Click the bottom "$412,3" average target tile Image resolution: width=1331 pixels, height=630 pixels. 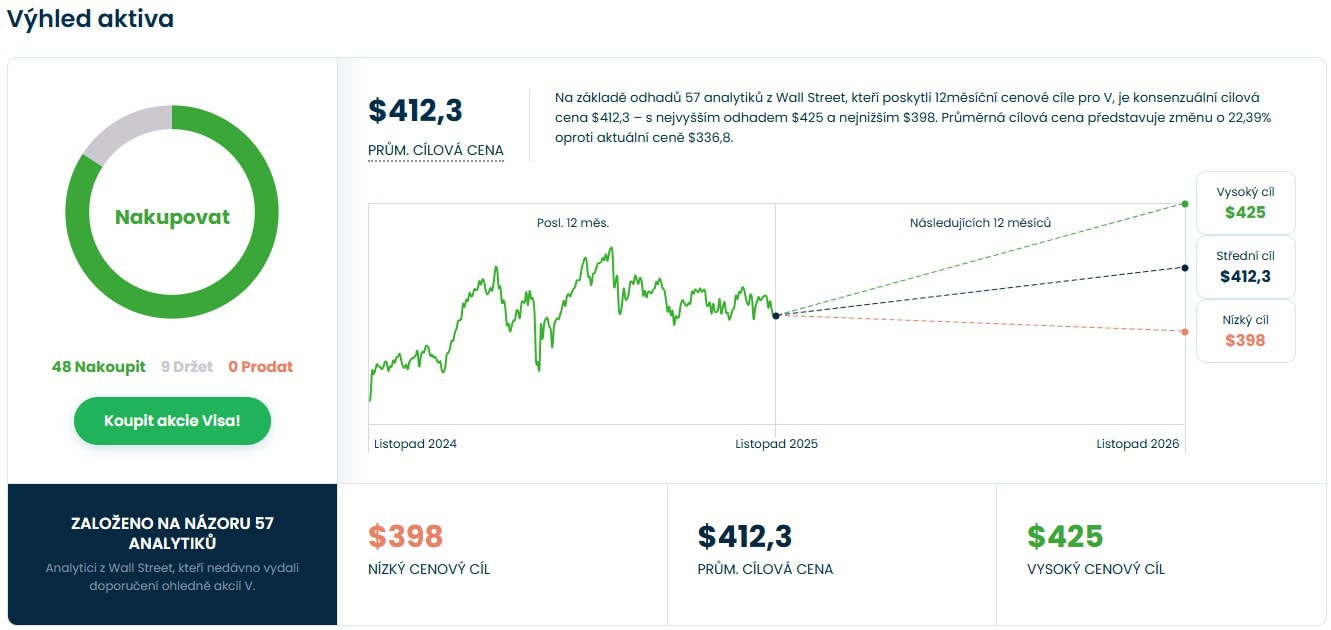coord(831,552)
